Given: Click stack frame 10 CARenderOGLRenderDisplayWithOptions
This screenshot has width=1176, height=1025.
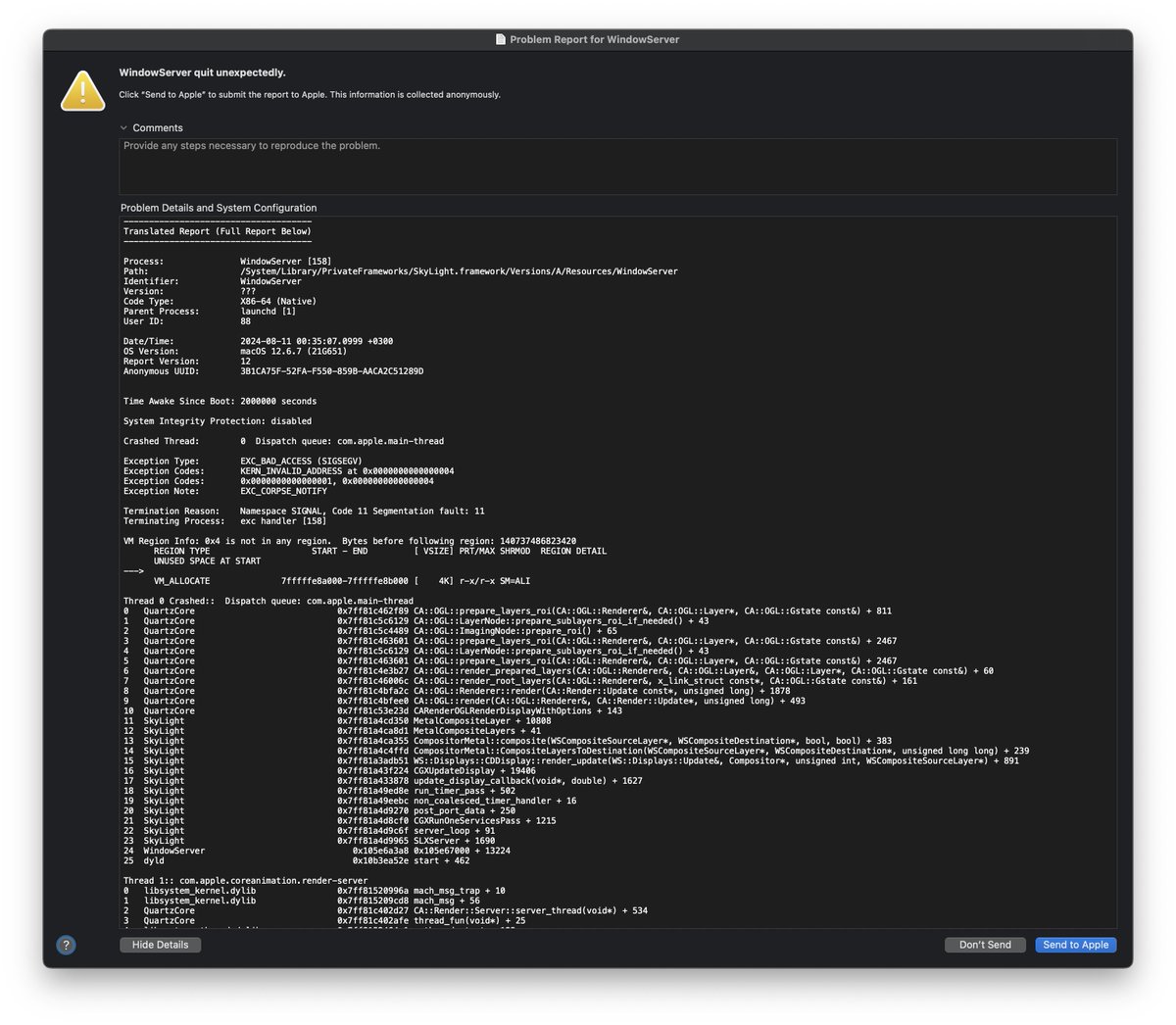Looking at the screenshot, I should 372,711.
